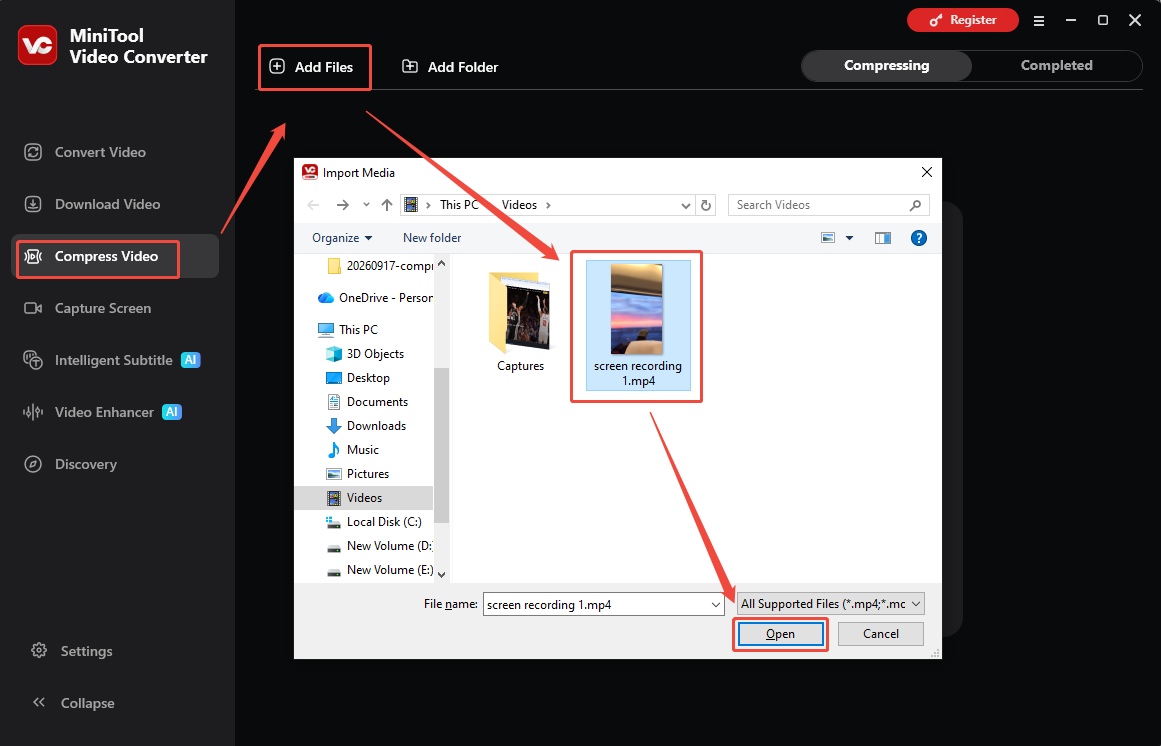Image resolution: width=1161 pixels, height=746 pixels.
Task: Open recent locations dropdown arrow
Action: click(x=366, y=205)
